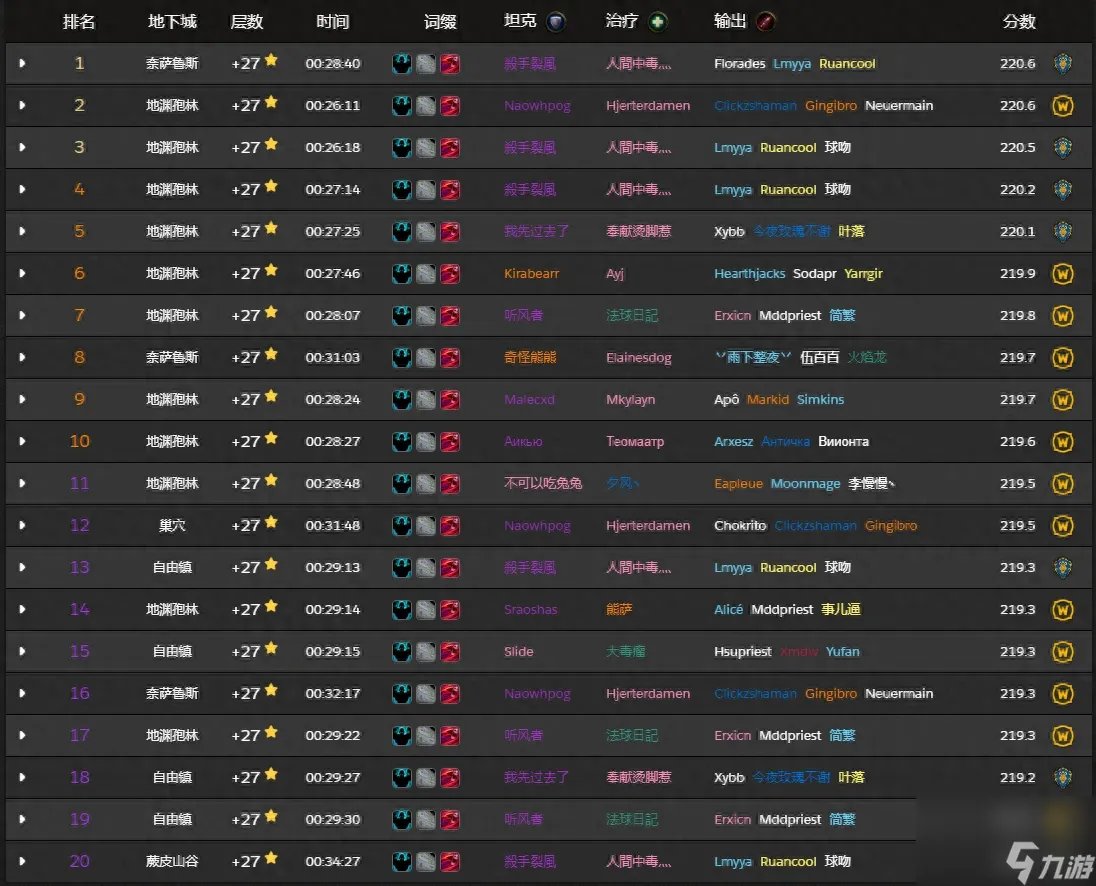The height and width of the screenshot is (886, 1096).
Task: Expand the rank 1 奈萨鲁斯 run details
Action: pyautogui.click(x=22, y=62)
